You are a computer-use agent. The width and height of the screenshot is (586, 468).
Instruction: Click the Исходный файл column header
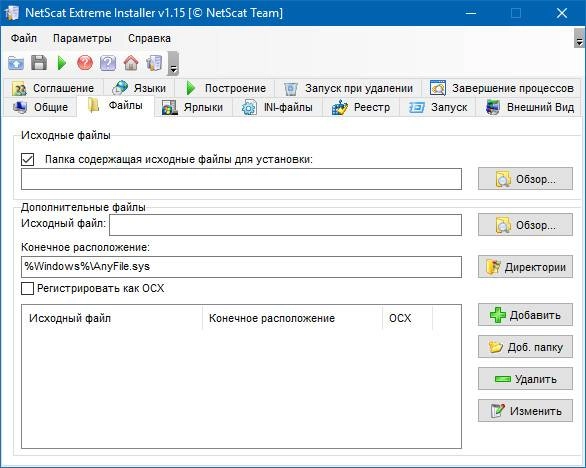point(112,318)
